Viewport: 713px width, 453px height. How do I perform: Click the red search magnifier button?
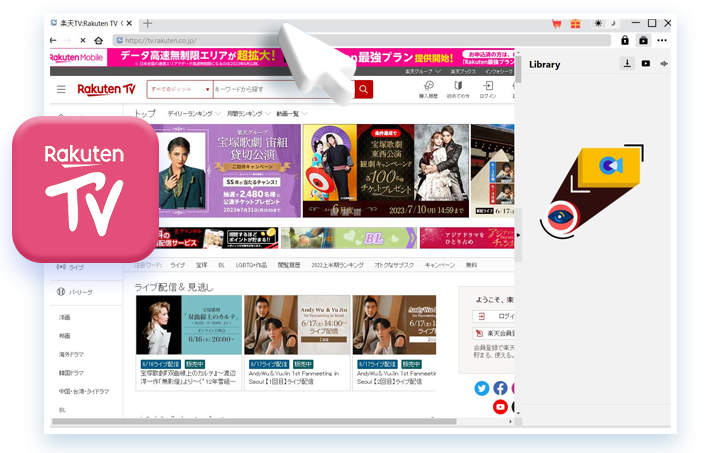[363, 89]
